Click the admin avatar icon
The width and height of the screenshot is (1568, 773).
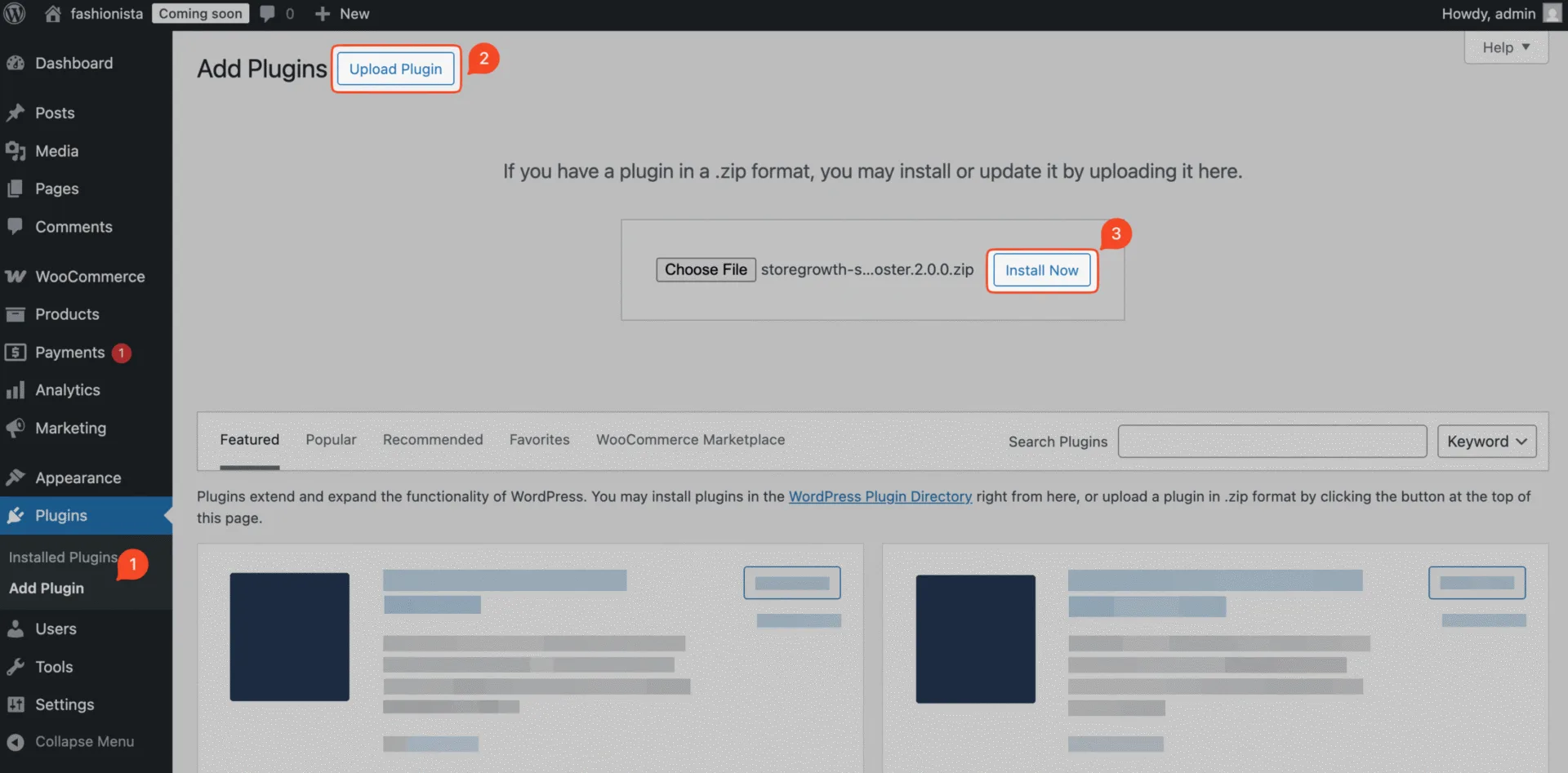point(1552,14)
